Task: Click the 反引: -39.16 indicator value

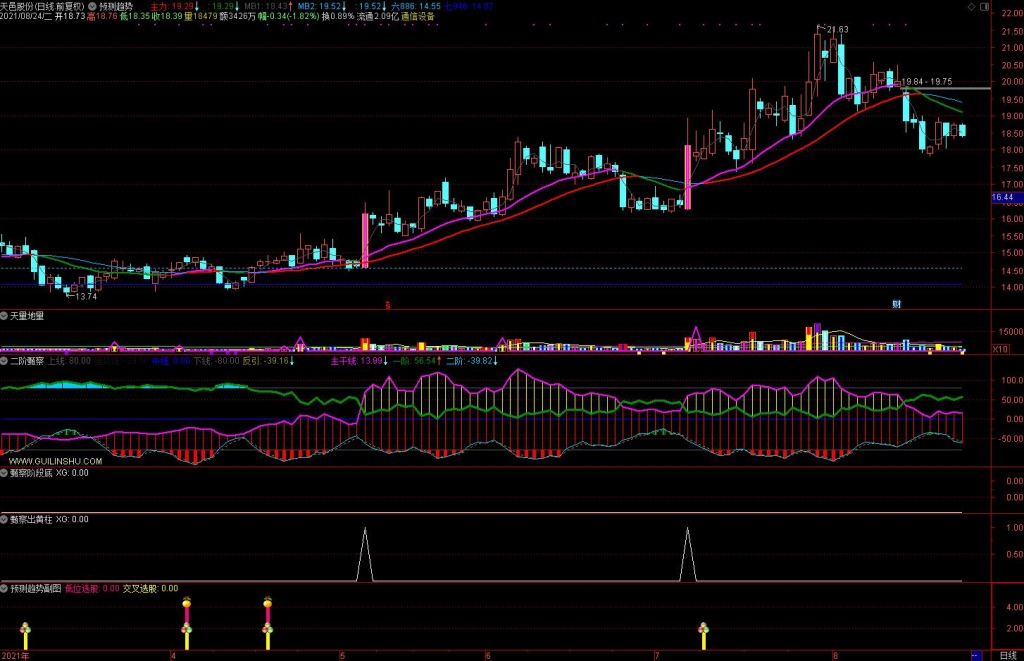Action: pos(268,361)
